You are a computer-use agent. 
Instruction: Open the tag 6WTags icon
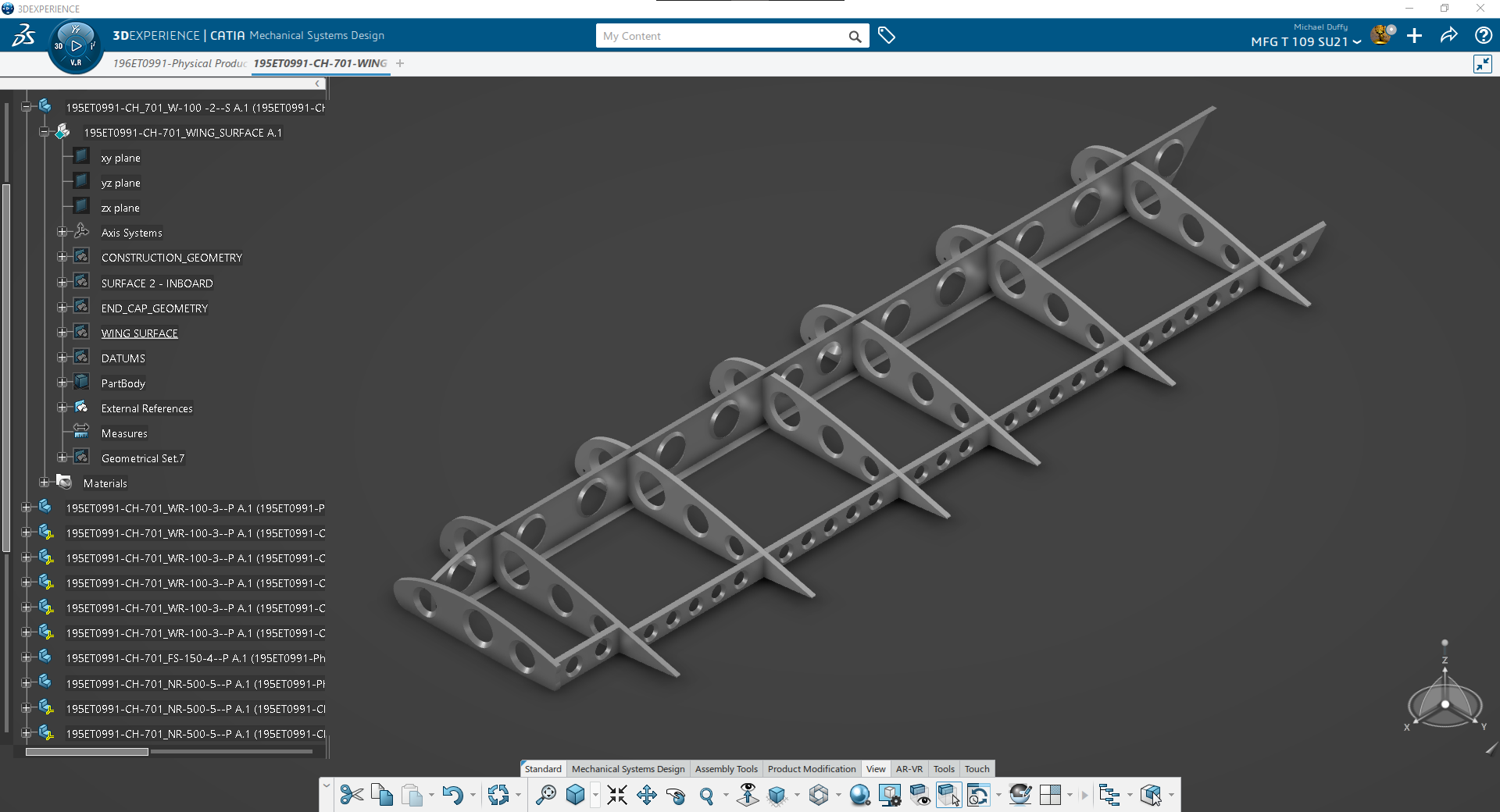click(887, 36)
